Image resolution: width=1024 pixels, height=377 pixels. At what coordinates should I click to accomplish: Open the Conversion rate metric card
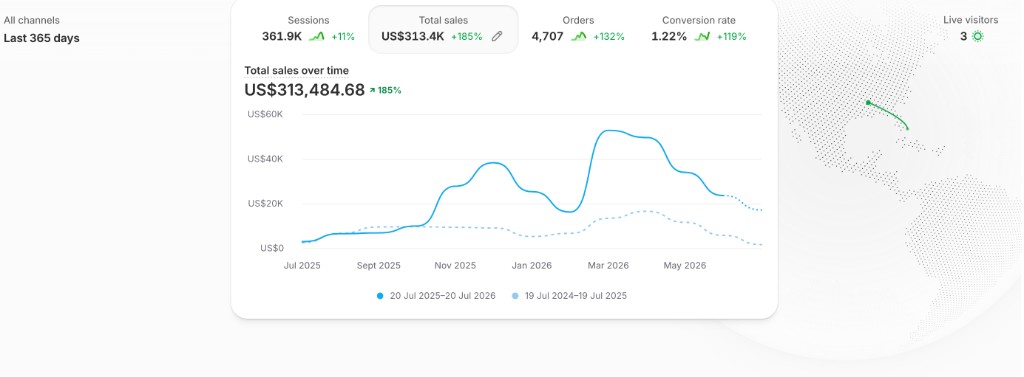pos(699,29)
